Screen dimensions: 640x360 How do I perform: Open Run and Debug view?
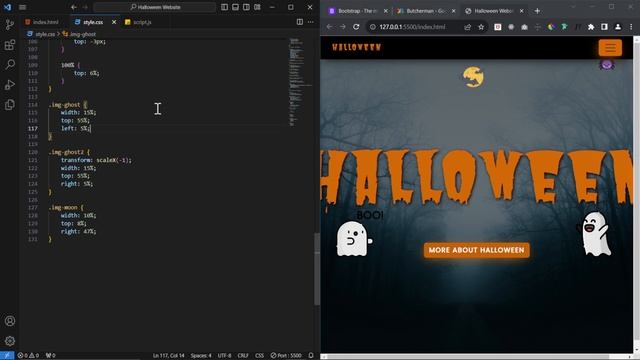pyautogui.click(x=10, y=84)
